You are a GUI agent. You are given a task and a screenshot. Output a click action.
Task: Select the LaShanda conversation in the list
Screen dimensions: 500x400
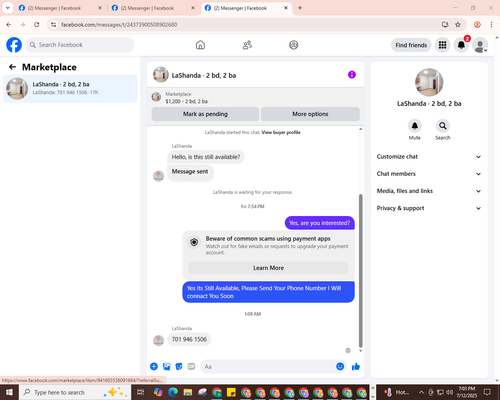click(70, 88)
